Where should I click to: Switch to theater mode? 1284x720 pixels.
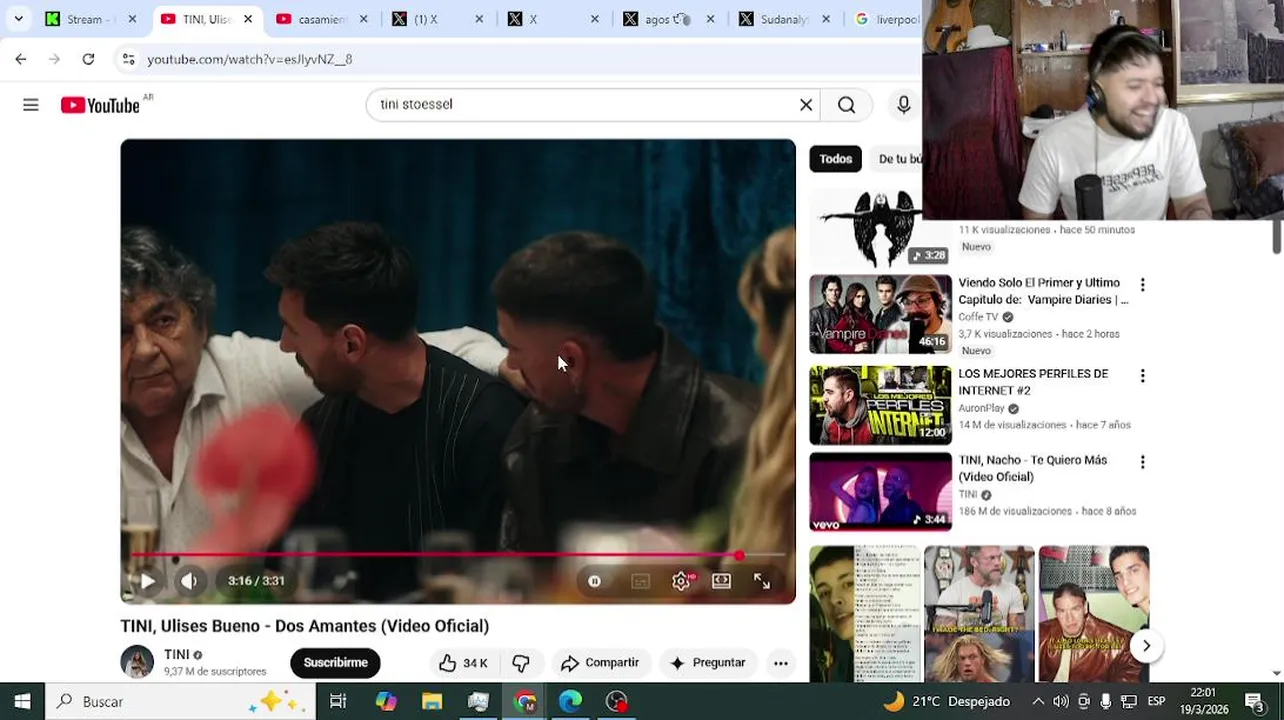pos(721,581)
